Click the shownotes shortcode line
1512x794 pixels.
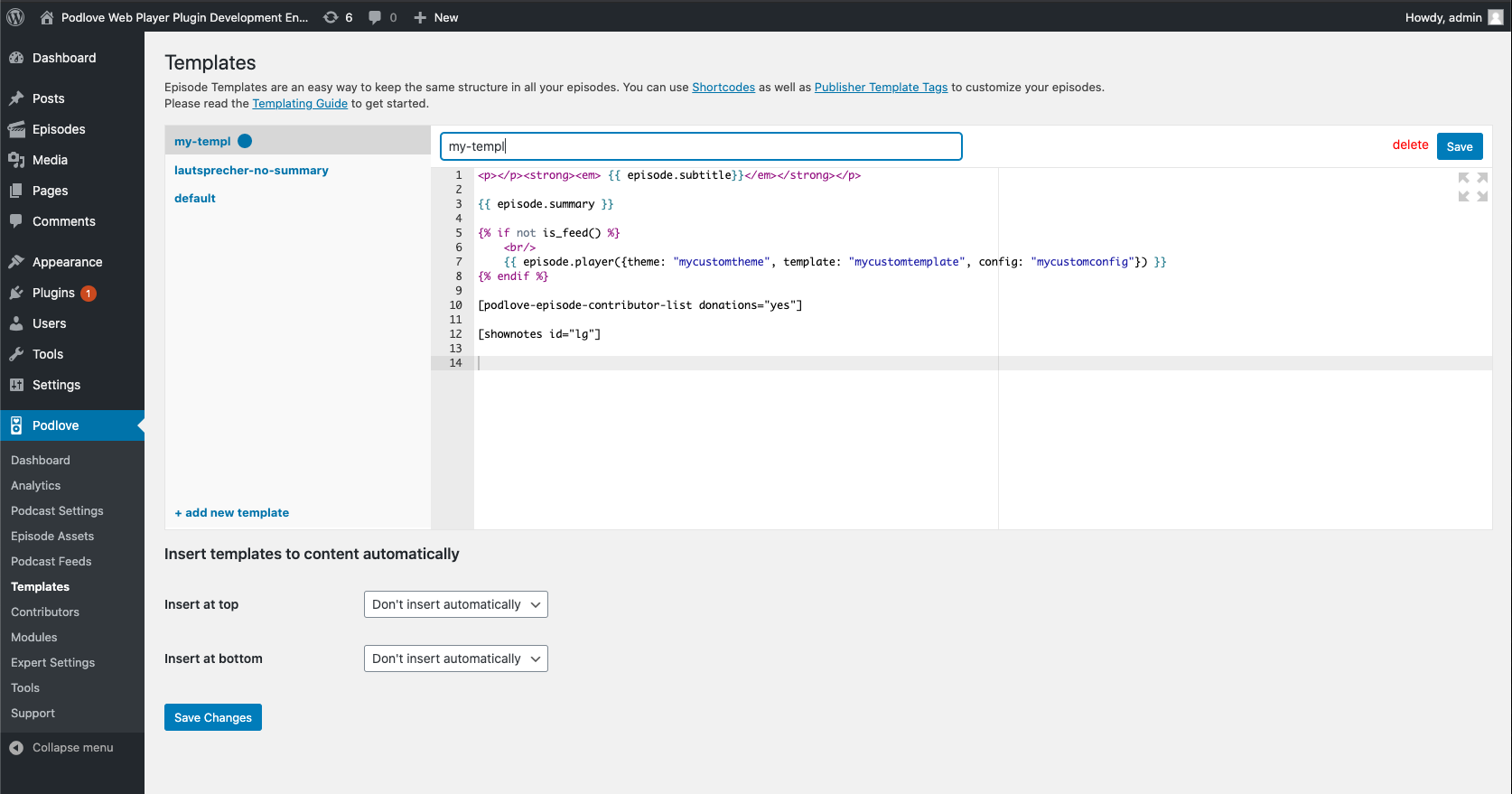point(539,334)
